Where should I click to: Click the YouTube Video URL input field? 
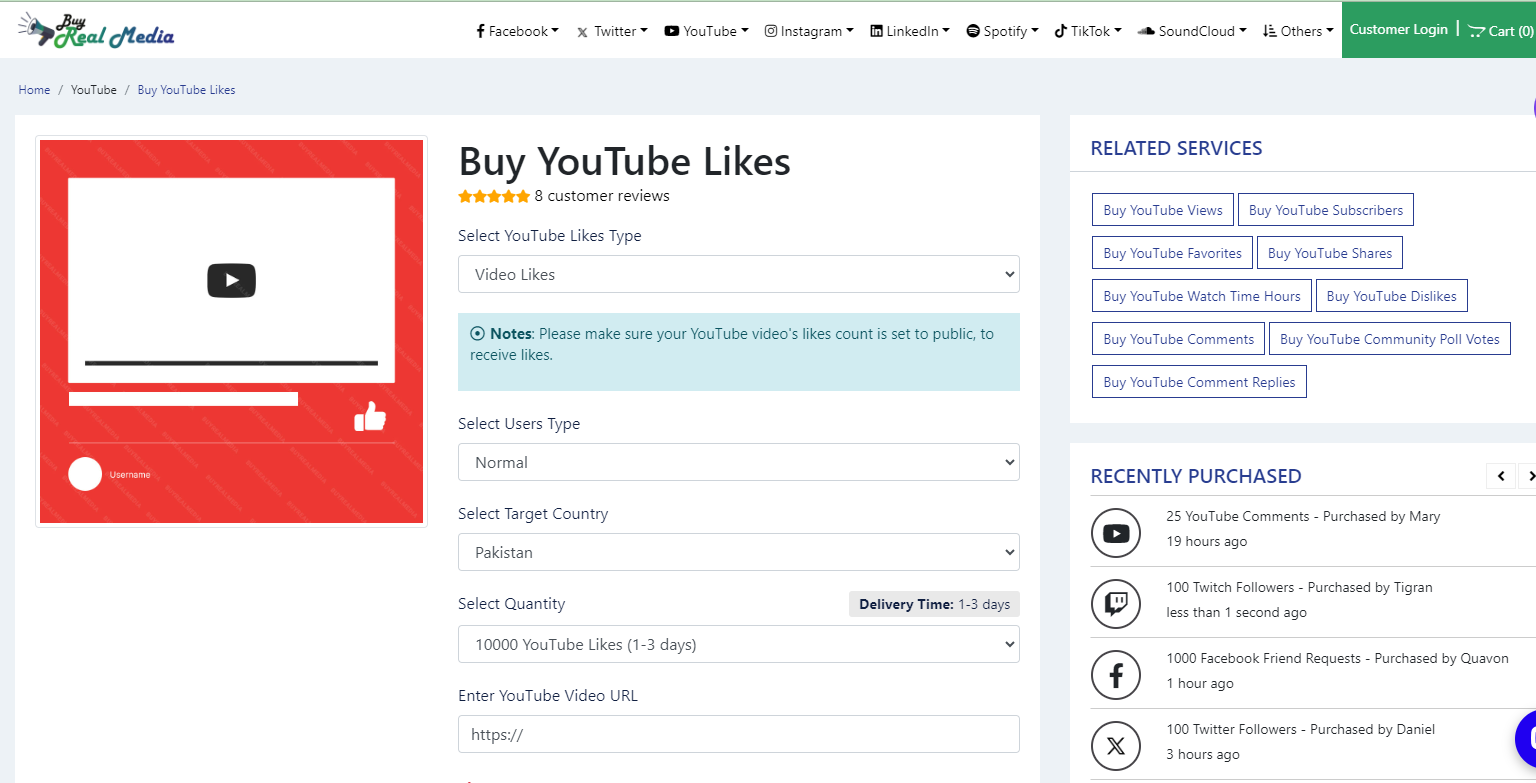(x=738, y=734)
